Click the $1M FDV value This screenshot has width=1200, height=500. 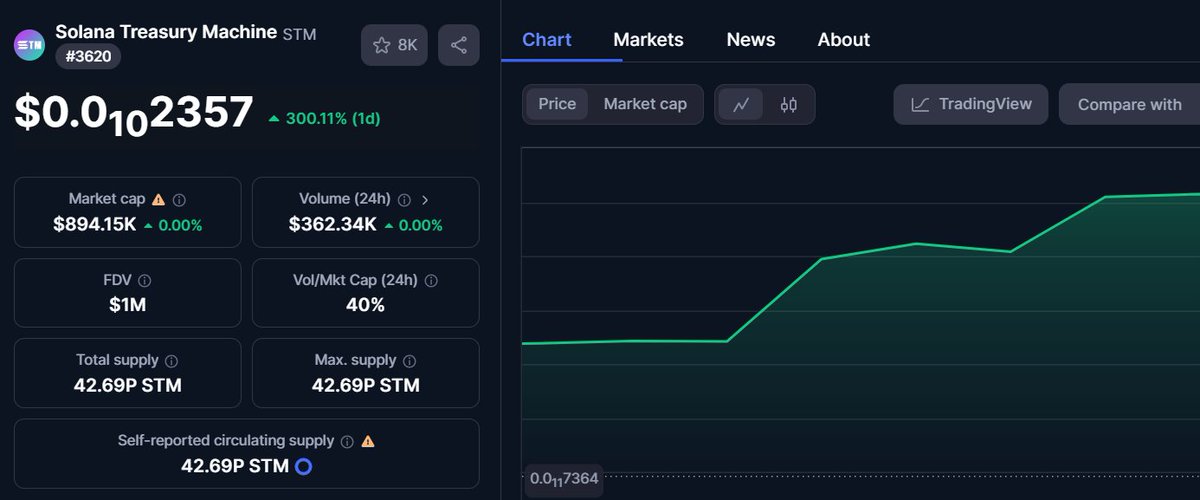[128, 305]
